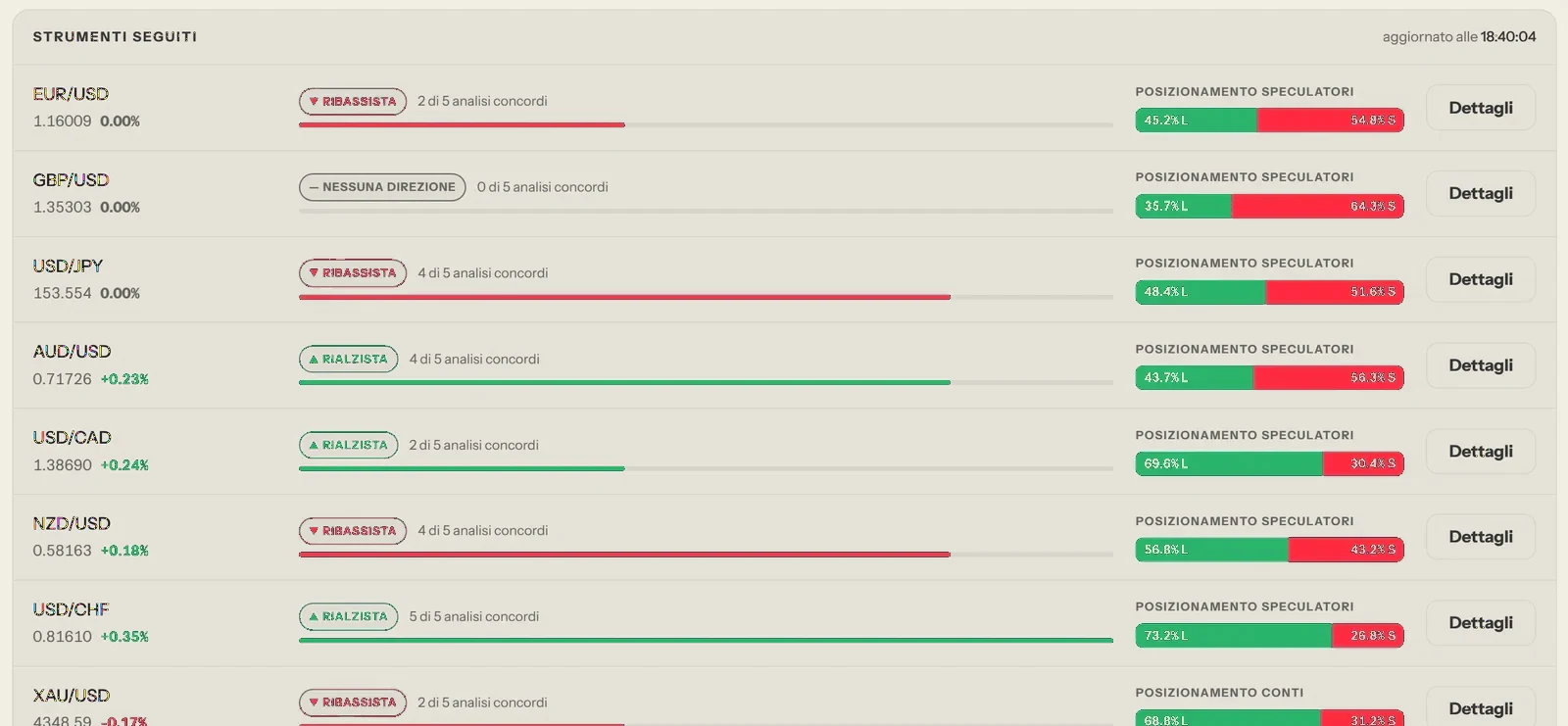The height and width of the screenshot is (726, 1568).
Task: Open Dettagli for USD/CHF
Action: coord(1480,623)
